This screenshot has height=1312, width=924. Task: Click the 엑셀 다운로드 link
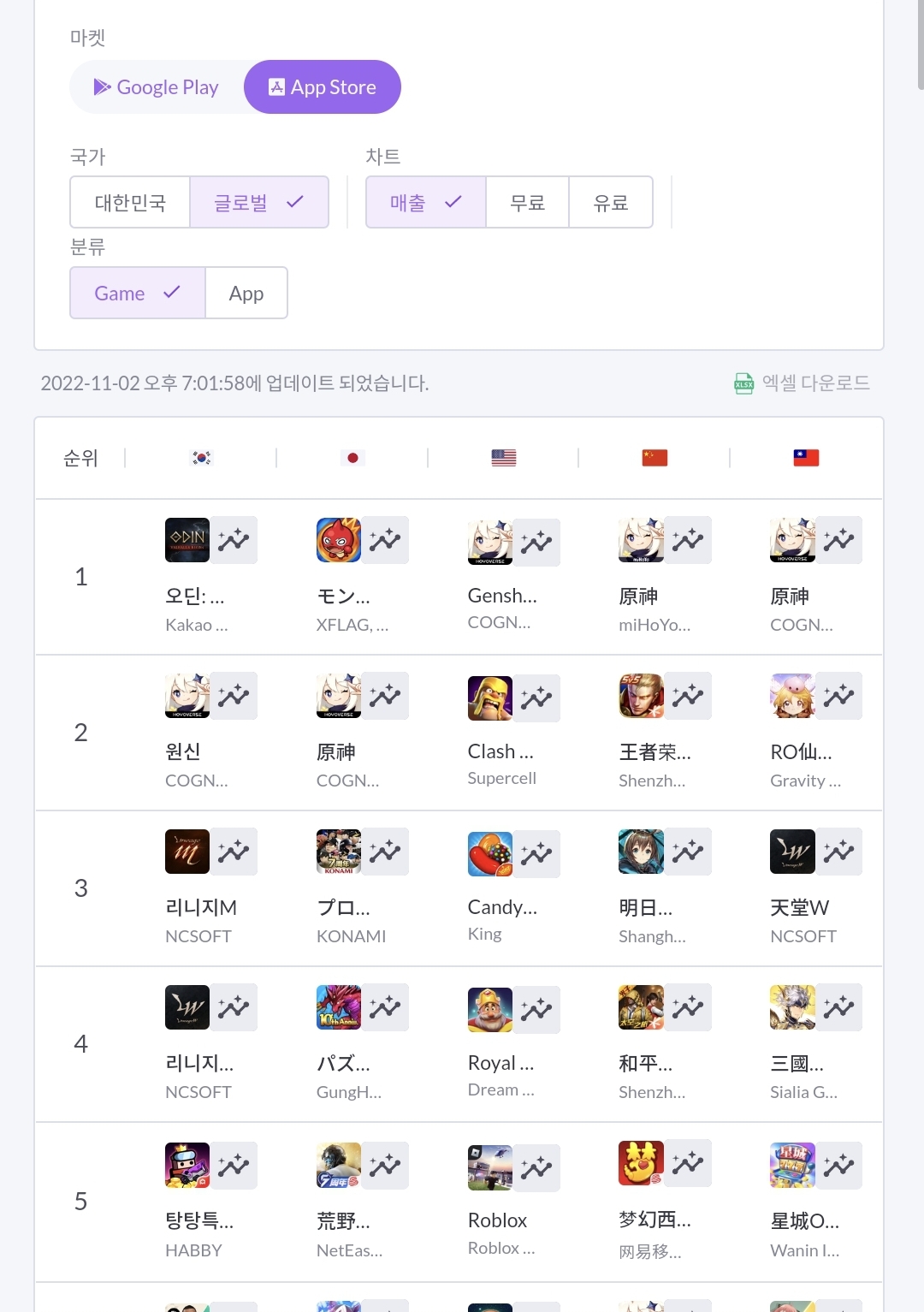point(815,383)
